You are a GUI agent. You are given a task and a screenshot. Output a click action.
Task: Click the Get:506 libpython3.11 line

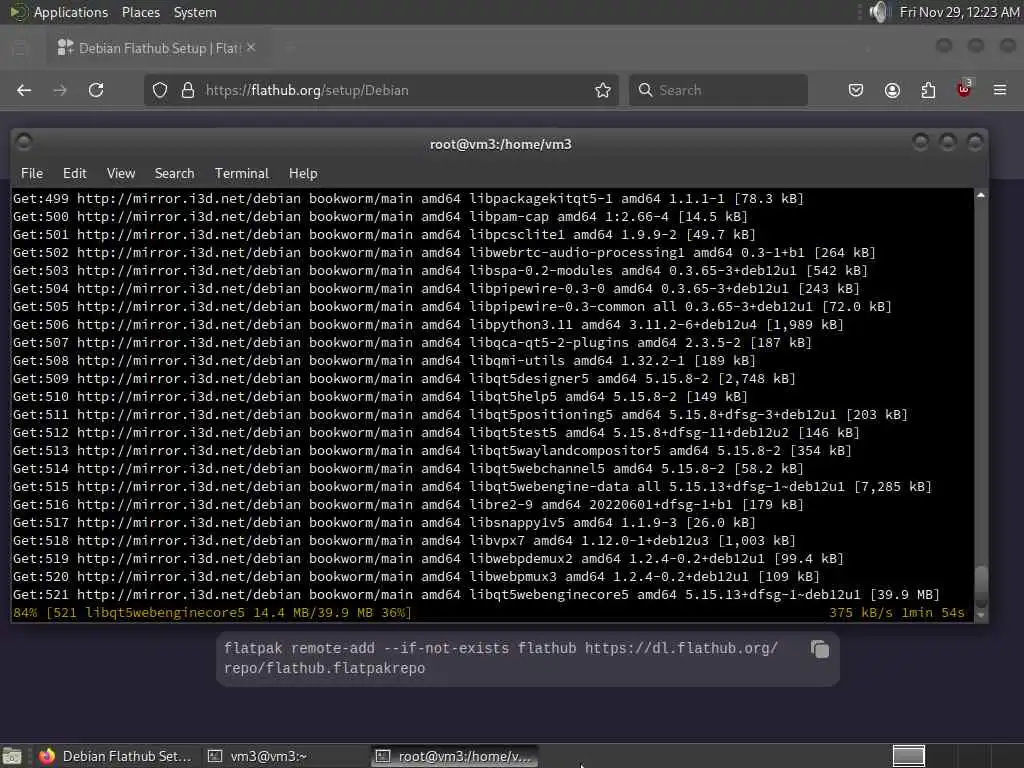click(428, 325)
